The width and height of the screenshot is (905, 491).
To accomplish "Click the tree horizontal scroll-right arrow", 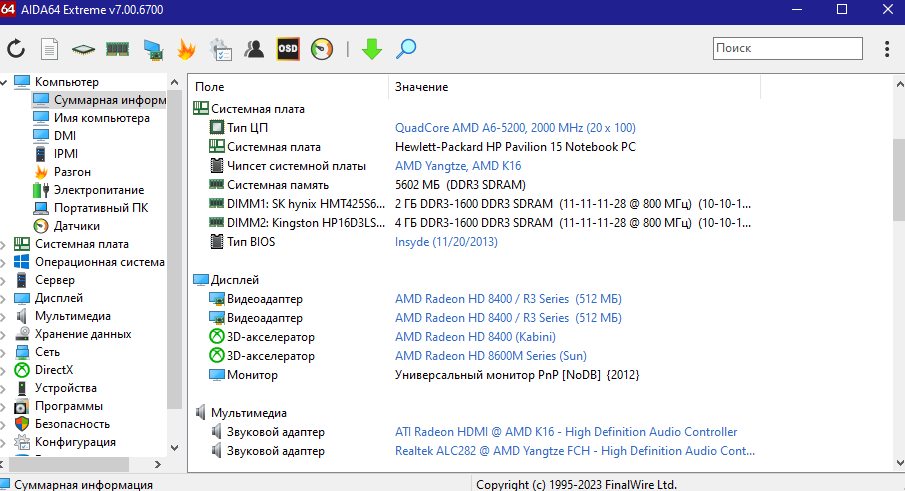I will coord(158,464).
